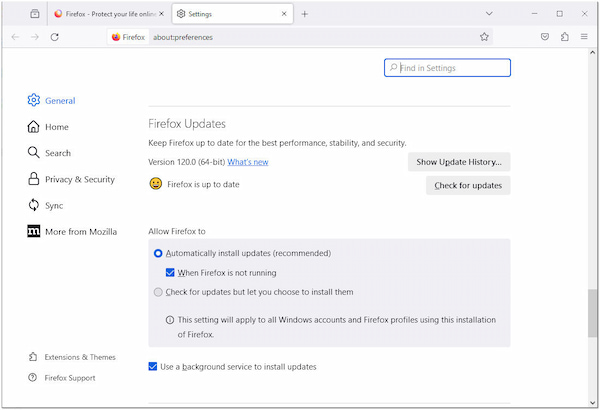Click the Allow Firefox to label
The image size is (600, 410).
tap(177, 231)
